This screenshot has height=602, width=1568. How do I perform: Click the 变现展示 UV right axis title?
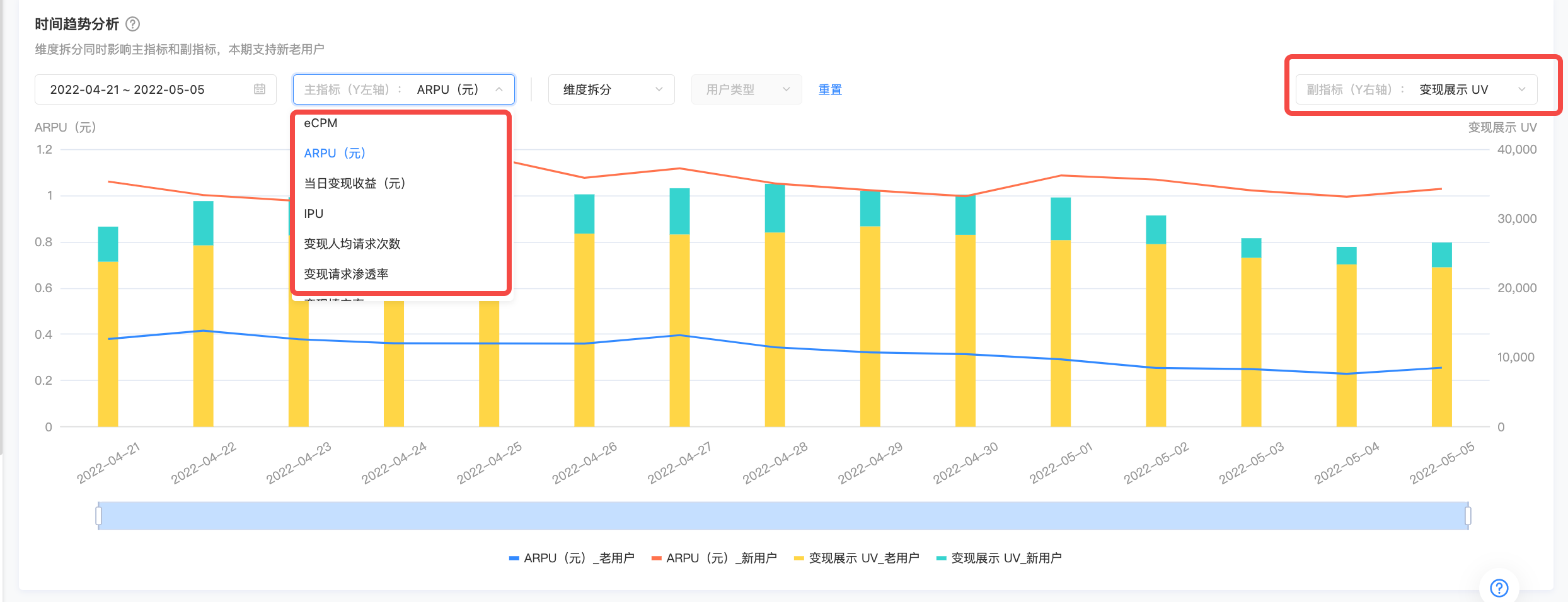coord(1502,127)
